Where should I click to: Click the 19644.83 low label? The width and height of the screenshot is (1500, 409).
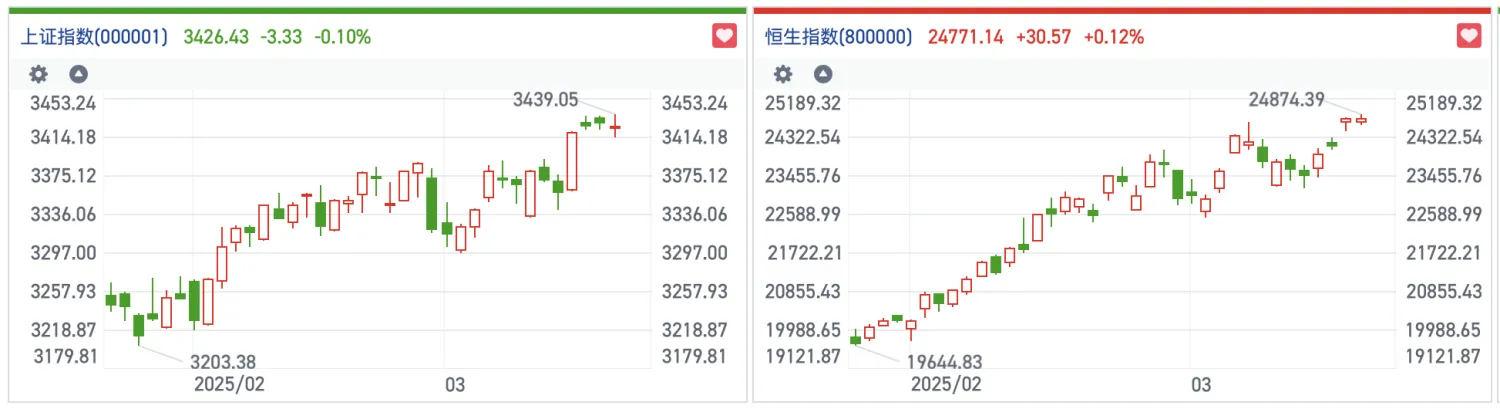(x=943, y=361)
